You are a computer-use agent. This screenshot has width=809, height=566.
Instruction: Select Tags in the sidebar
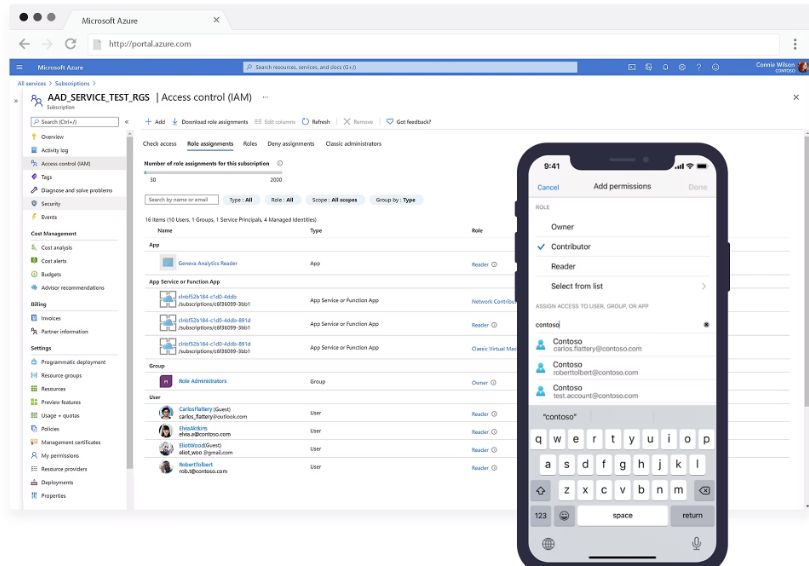pos(46,177)
